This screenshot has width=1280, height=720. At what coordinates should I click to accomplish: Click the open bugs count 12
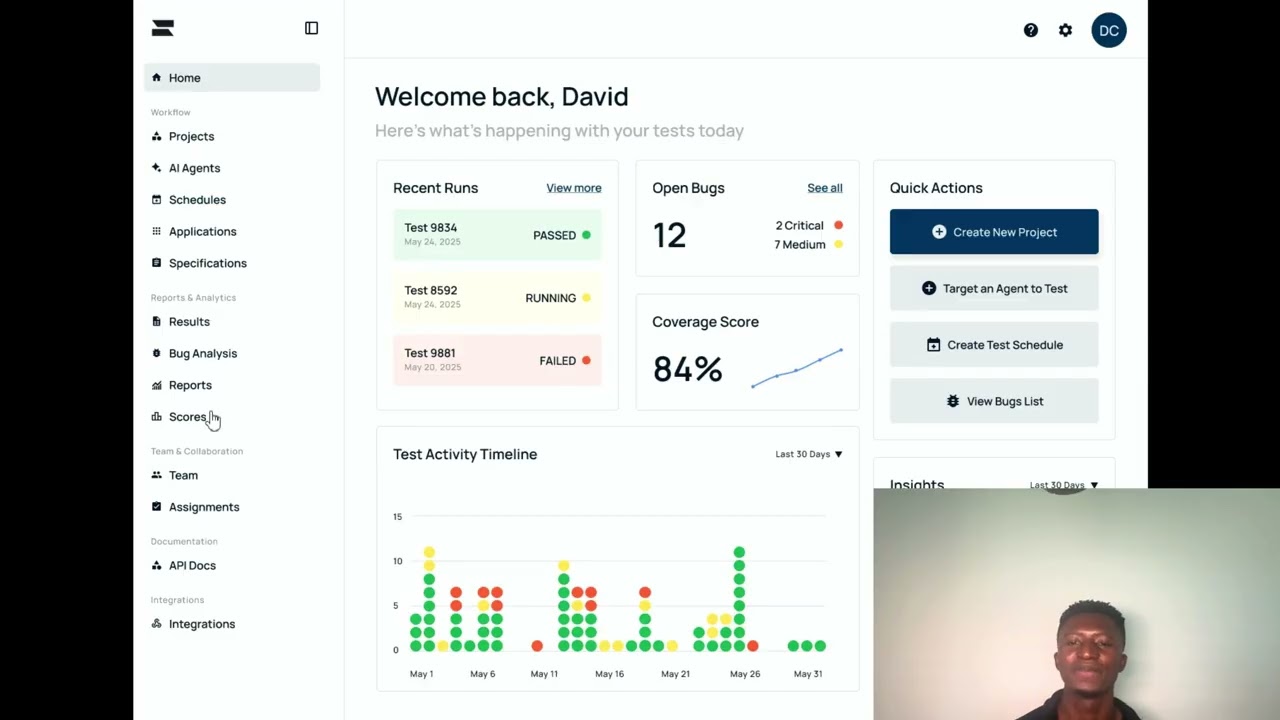coord(669,236)
